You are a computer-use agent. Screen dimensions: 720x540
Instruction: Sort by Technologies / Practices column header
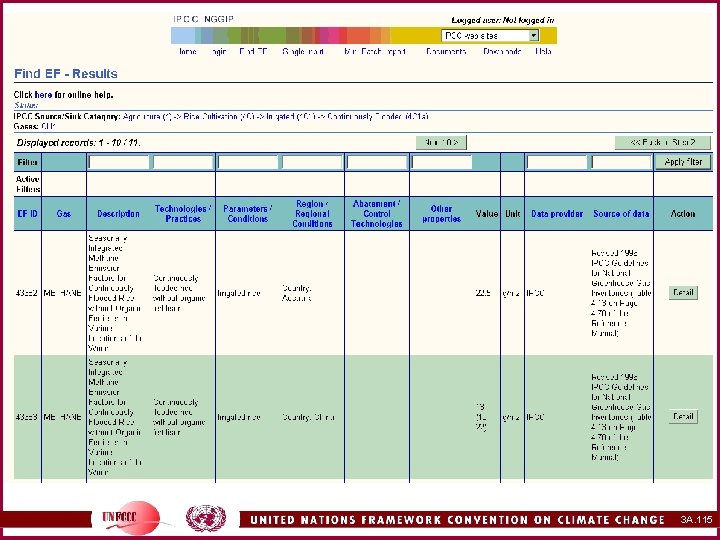click(x=183, y=214)
